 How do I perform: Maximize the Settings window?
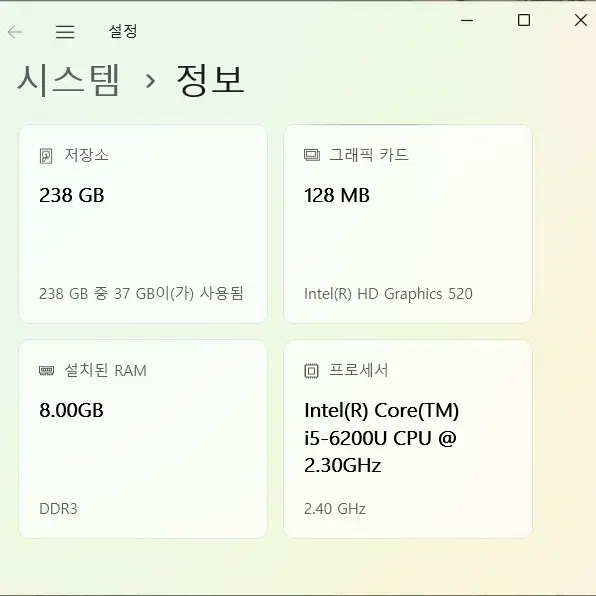tap(524, 20)
